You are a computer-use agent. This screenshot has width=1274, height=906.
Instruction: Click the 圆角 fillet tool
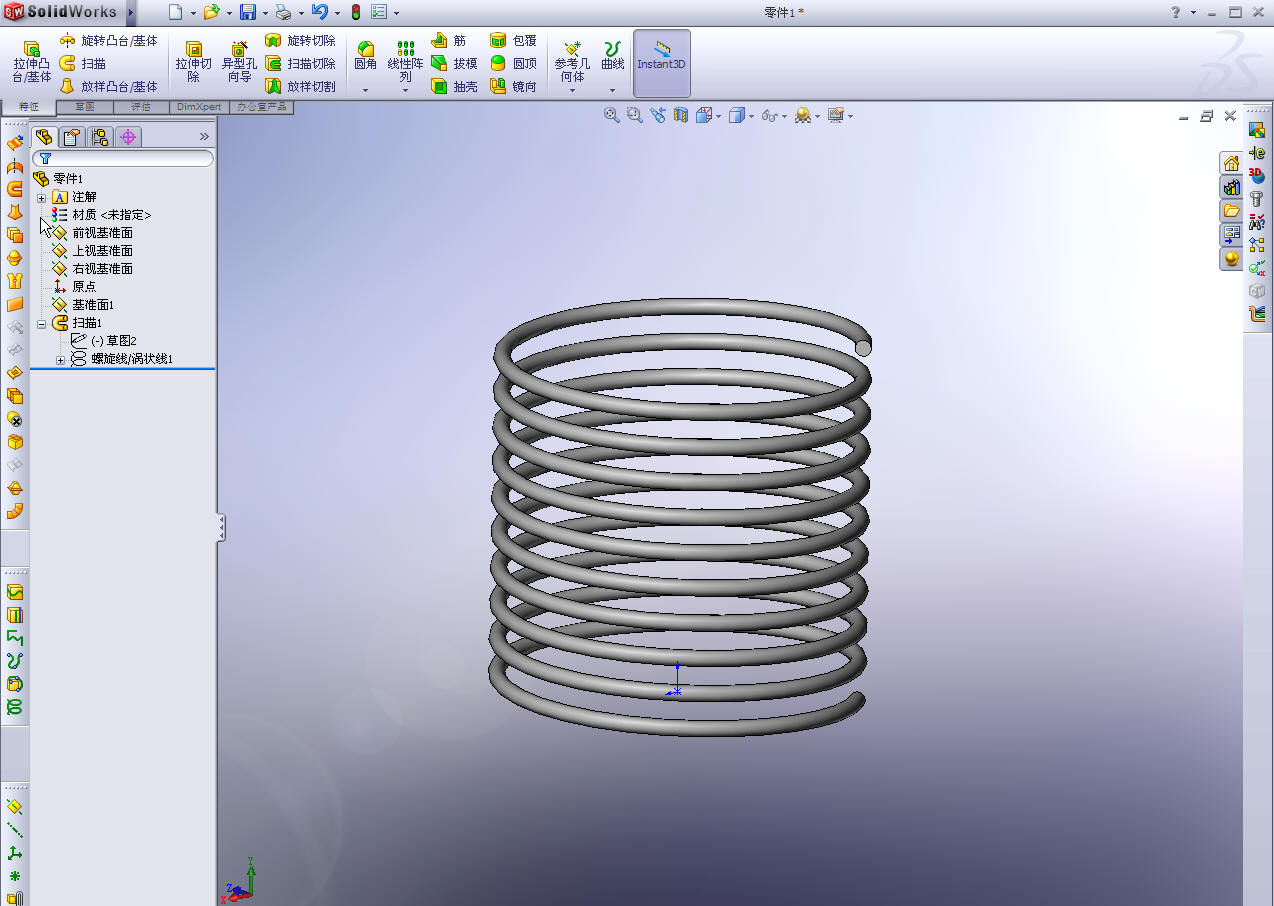366,55
